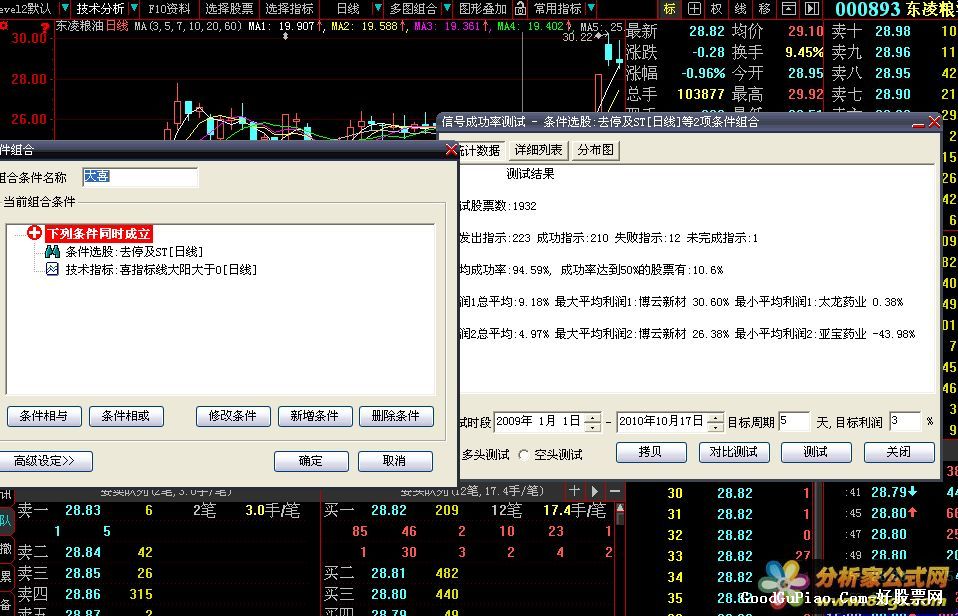This screenshot has height=616, width=958.
Task: Click the 对比测试 button
Action: (734, 452)
